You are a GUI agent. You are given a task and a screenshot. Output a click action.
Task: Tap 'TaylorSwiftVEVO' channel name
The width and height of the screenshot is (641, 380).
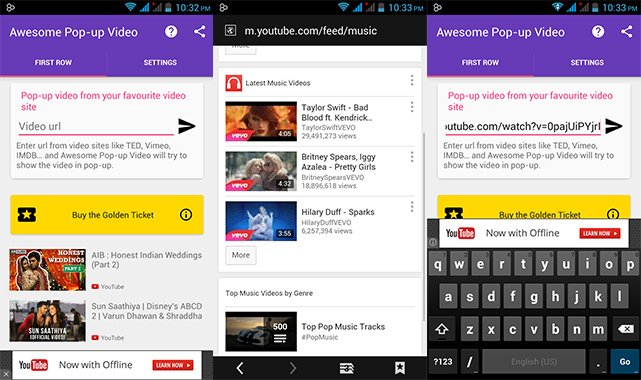(x=328, y=127)
